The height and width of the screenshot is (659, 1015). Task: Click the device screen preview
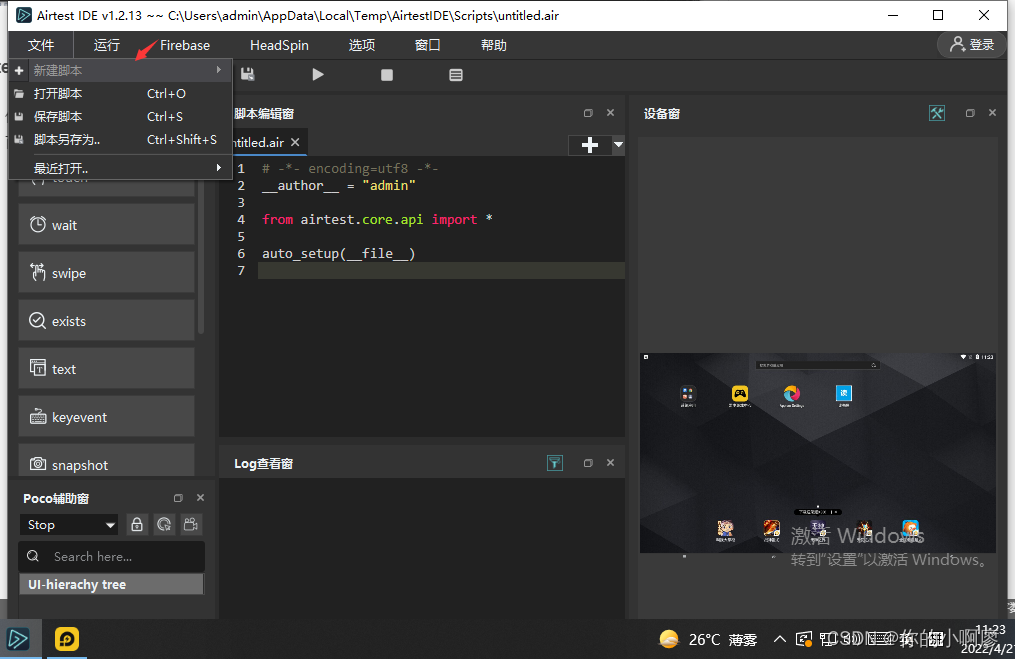click(x=818, y=453)
